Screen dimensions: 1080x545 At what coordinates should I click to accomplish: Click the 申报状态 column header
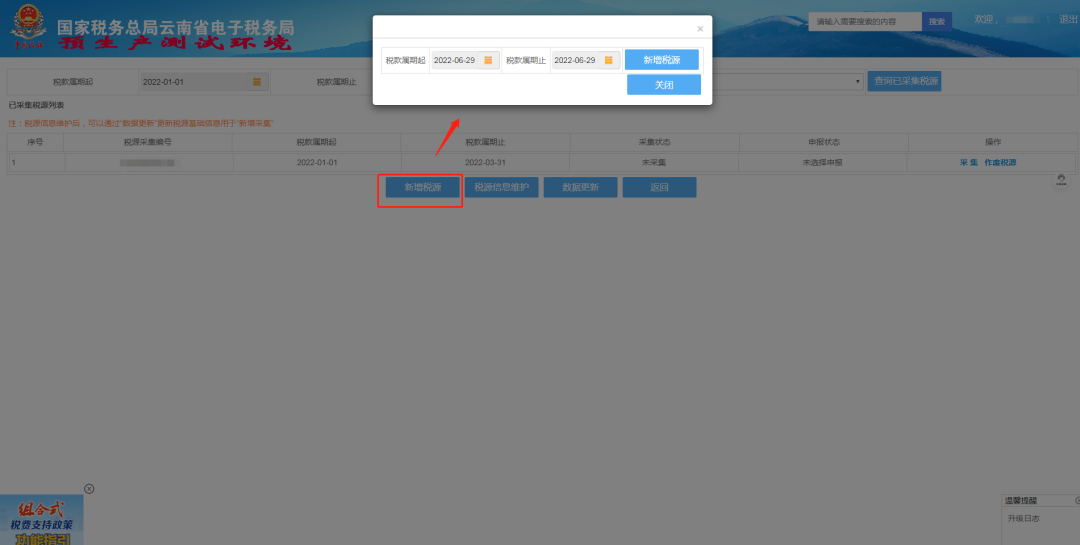point(824,142)
